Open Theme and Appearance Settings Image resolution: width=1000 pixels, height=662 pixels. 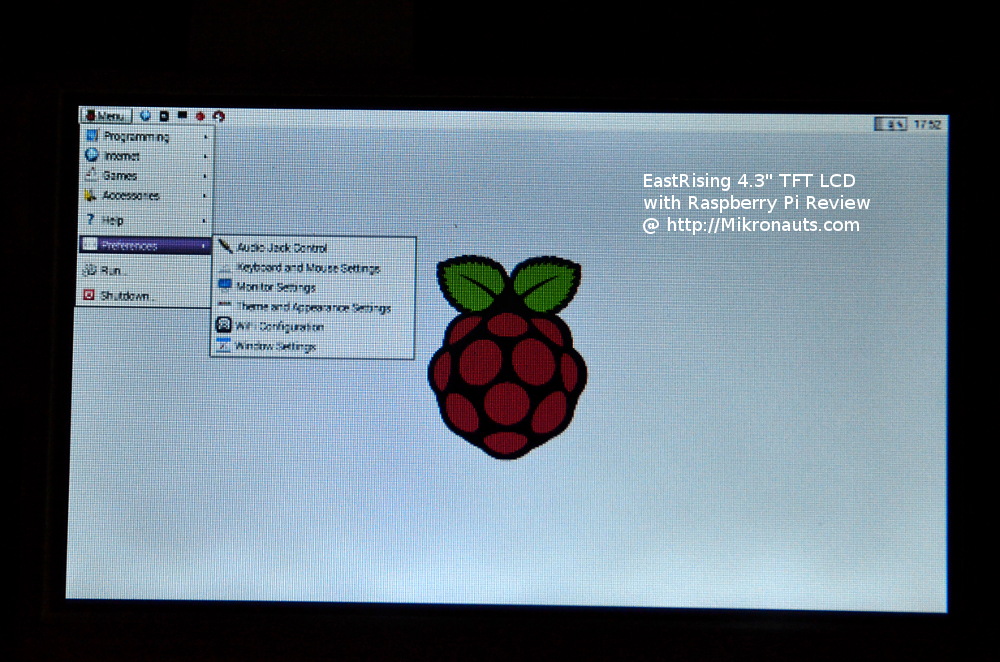click(312, 307)
